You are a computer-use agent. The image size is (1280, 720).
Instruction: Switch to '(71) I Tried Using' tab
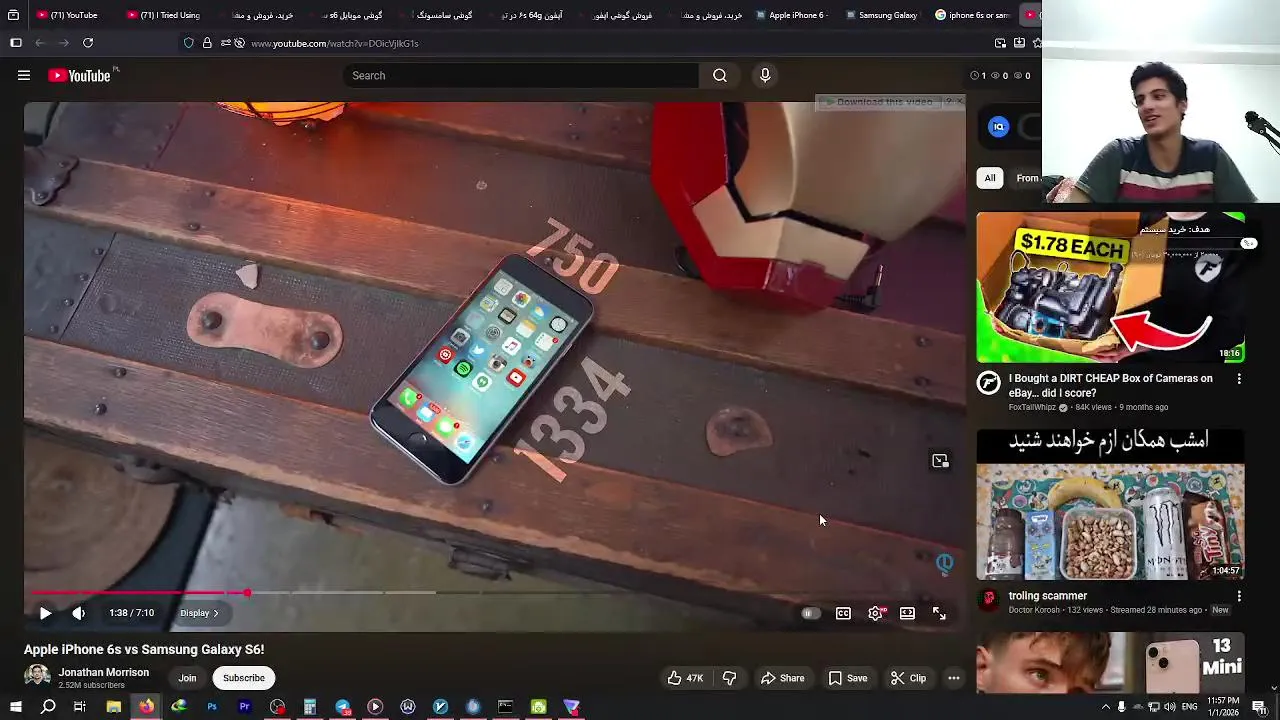[x=163, y=15]
